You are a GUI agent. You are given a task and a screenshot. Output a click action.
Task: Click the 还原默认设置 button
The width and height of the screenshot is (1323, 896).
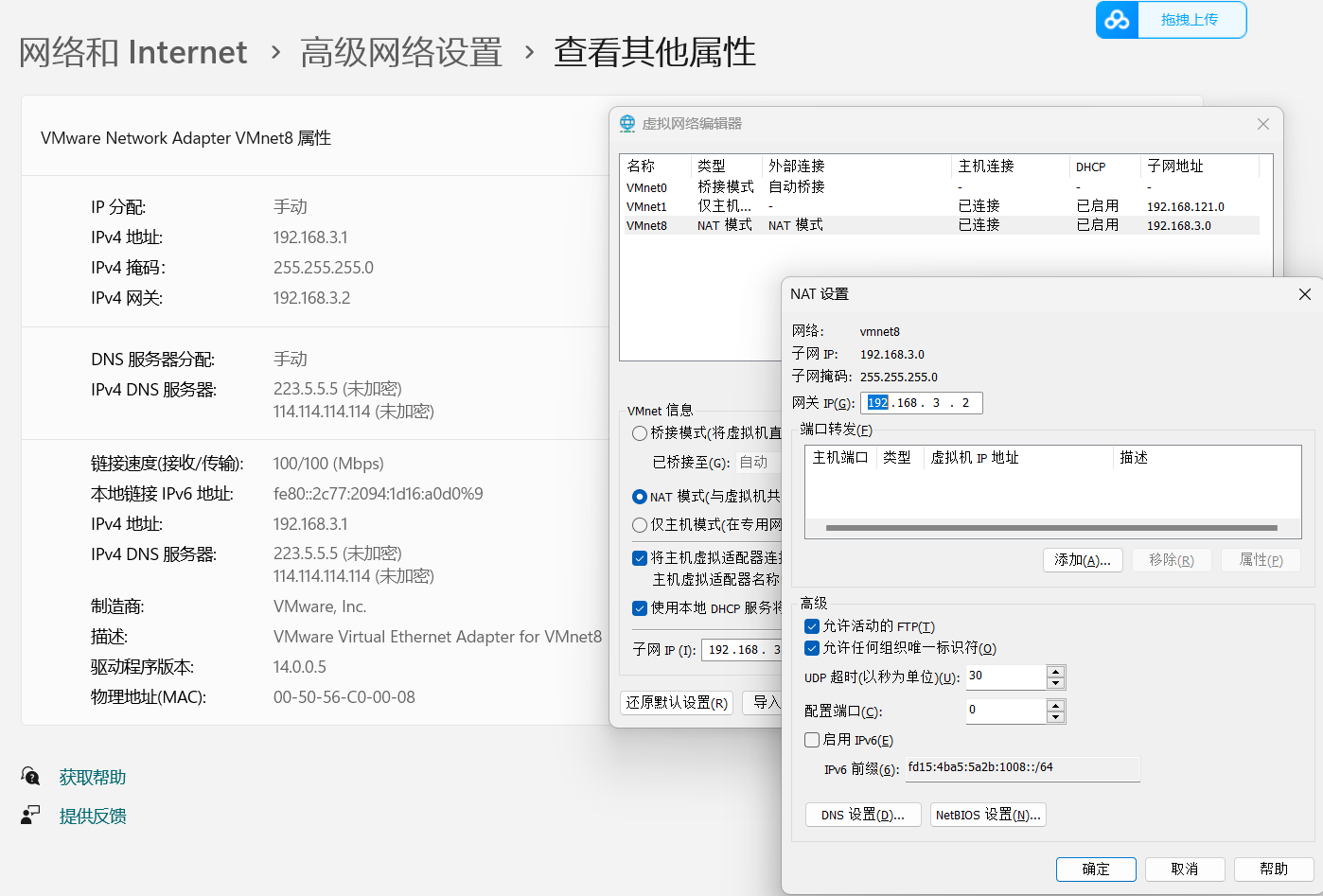point(677,703)
